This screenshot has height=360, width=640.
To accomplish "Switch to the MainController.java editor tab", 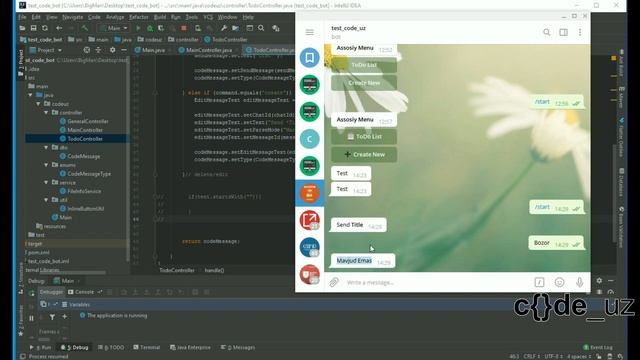I will tap(205, 50).
